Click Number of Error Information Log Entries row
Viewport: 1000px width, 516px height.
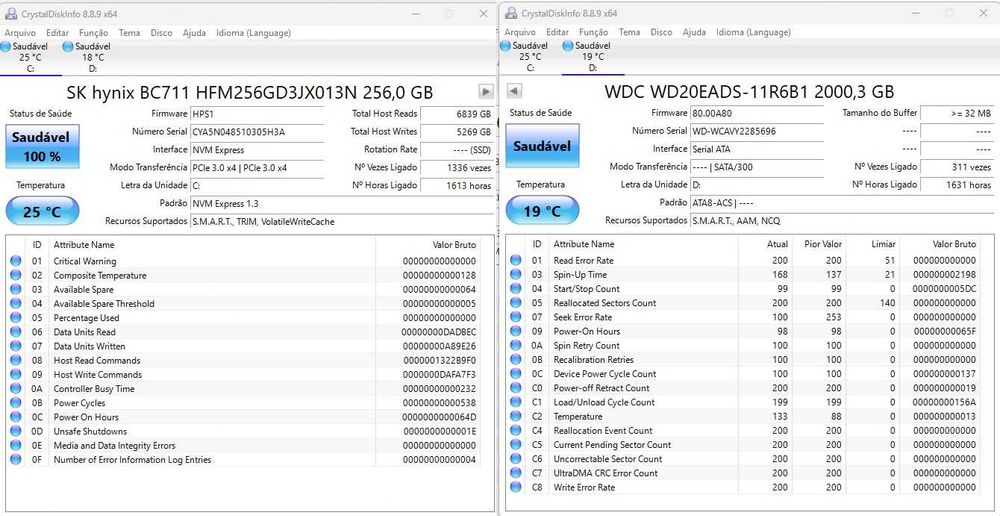click(x=245, y=459)
